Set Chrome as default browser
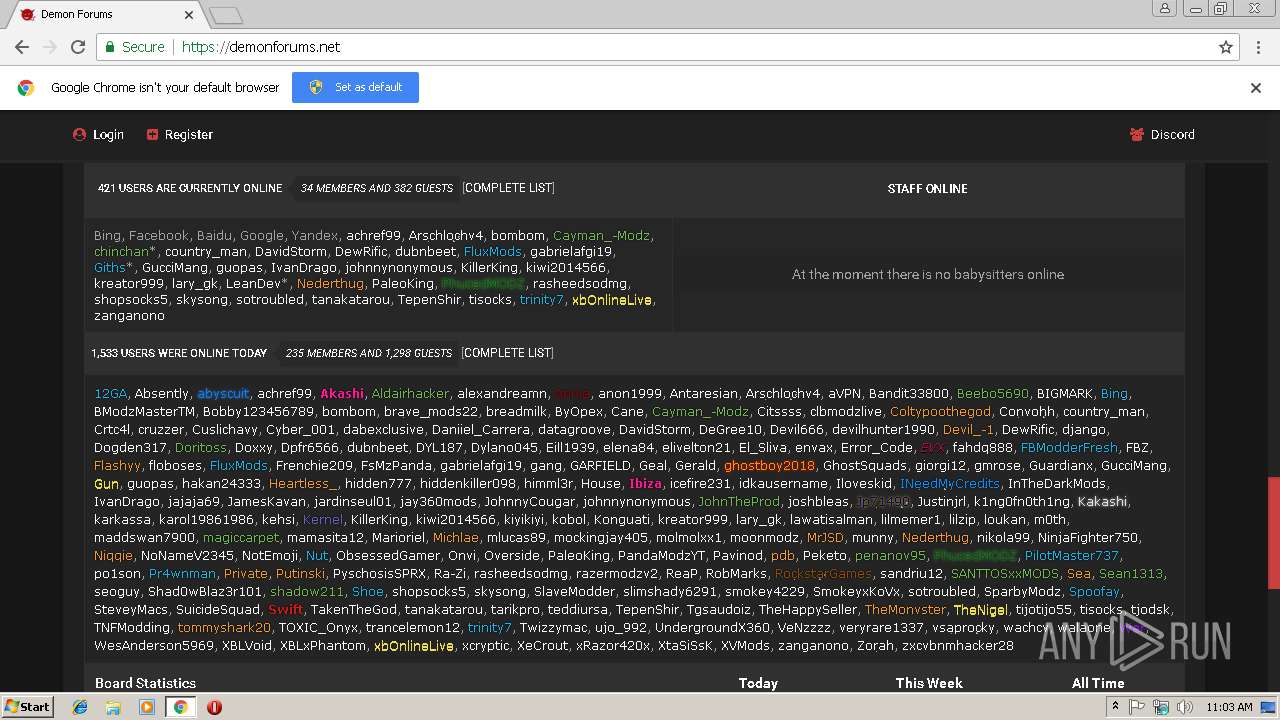 [x=355, y=88]
